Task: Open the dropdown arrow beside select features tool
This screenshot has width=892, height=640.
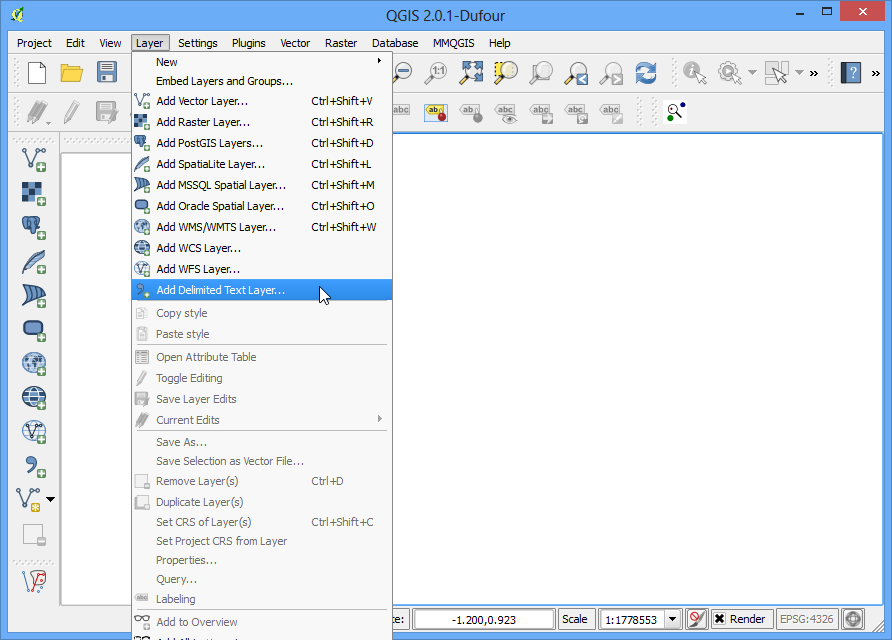Action: pos(799,73)
